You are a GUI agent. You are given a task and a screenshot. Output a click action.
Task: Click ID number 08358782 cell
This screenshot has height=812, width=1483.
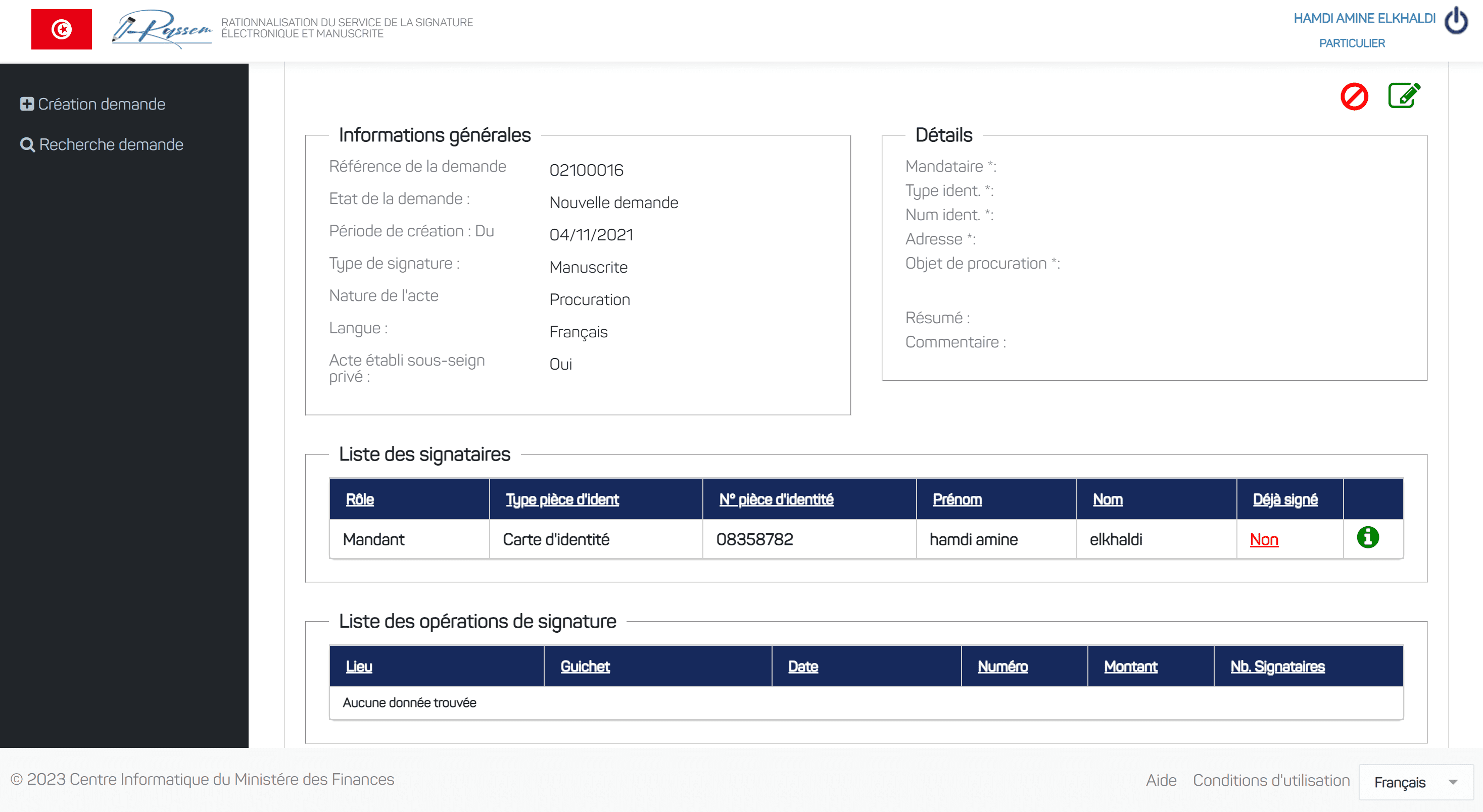pos(809,539)
